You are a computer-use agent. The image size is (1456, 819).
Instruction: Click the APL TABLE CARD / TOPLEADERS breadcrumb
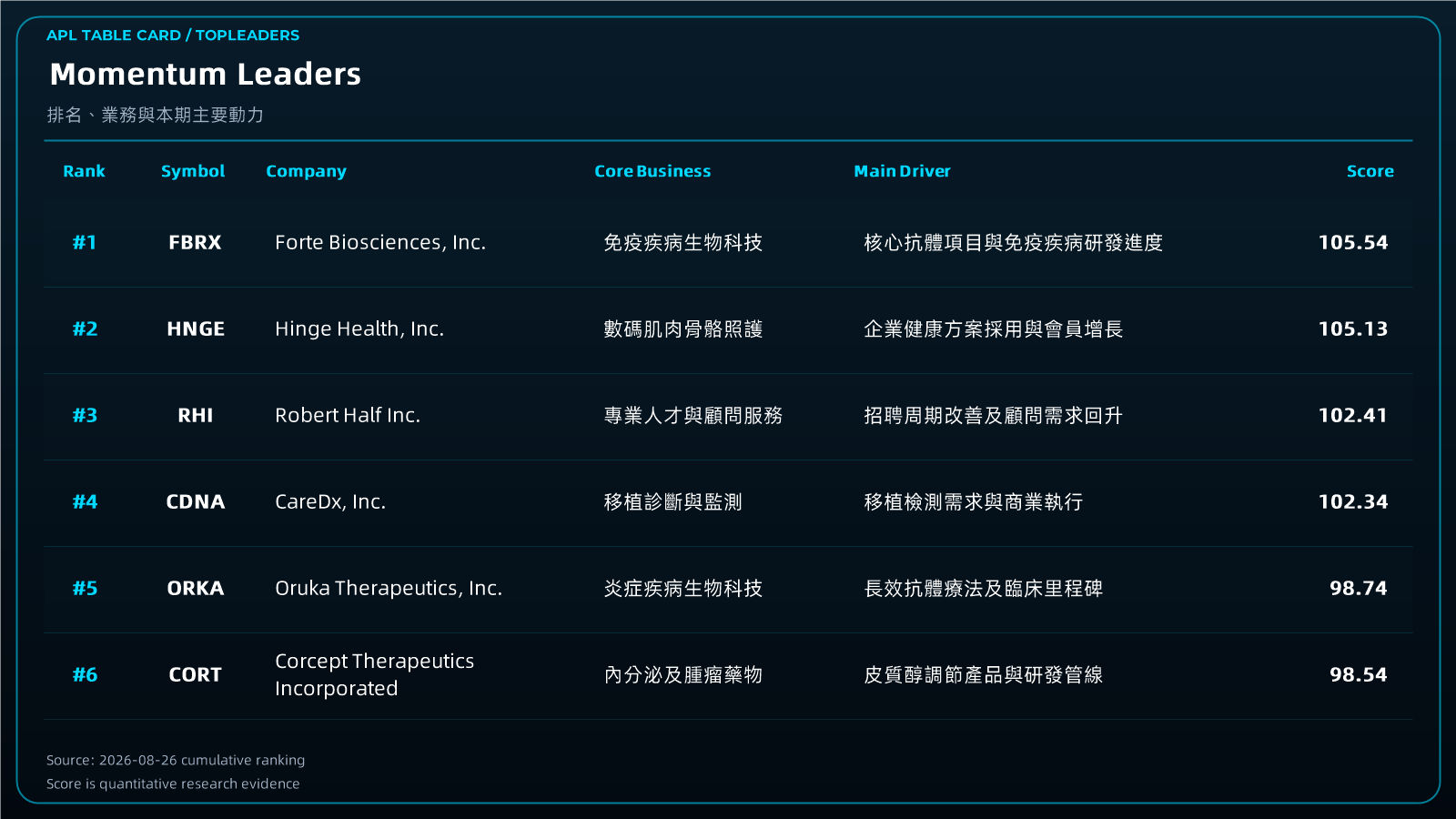pos(173,35)
